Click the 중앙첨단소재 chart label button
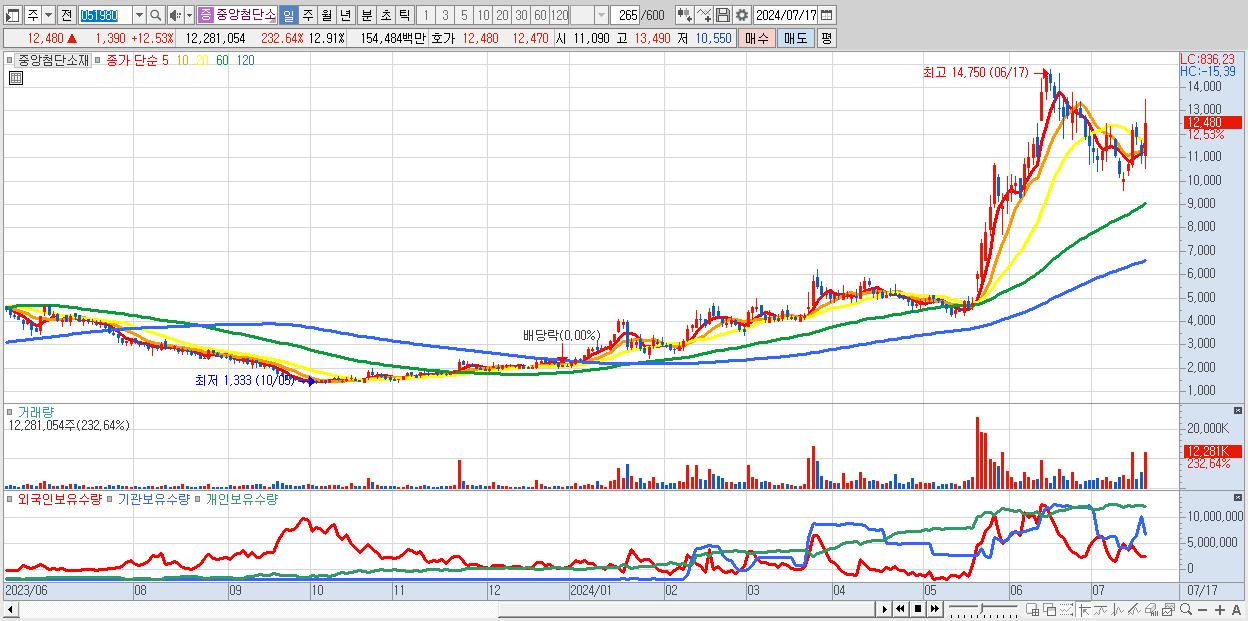 coord(54,60)
